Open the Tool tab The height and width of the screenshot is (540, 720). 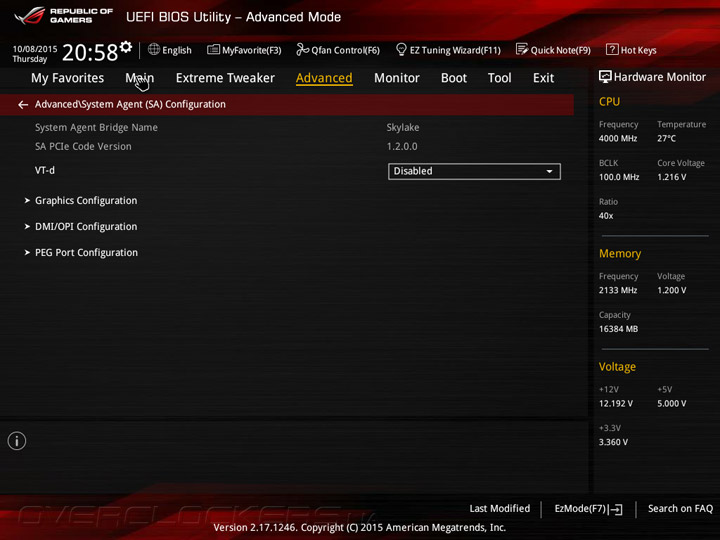tap(500, 78)
